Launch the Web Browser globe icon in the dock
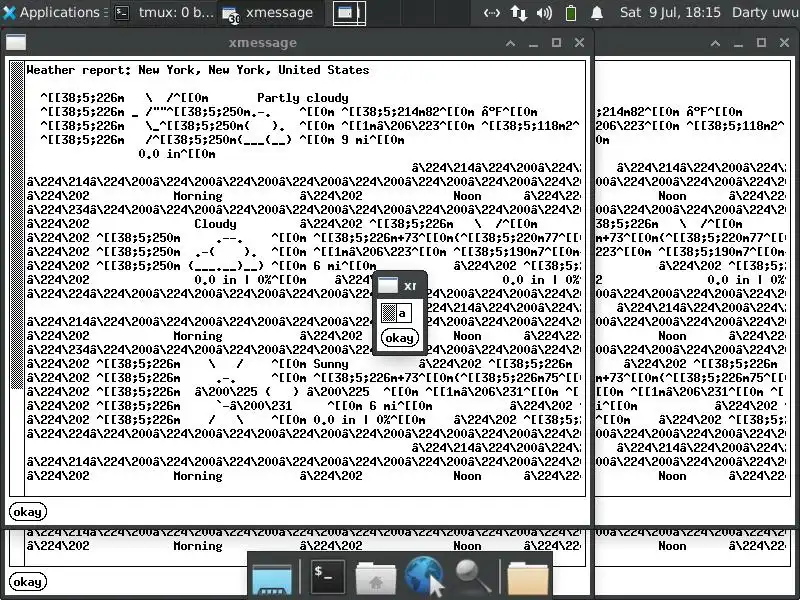 click(423, 576)
